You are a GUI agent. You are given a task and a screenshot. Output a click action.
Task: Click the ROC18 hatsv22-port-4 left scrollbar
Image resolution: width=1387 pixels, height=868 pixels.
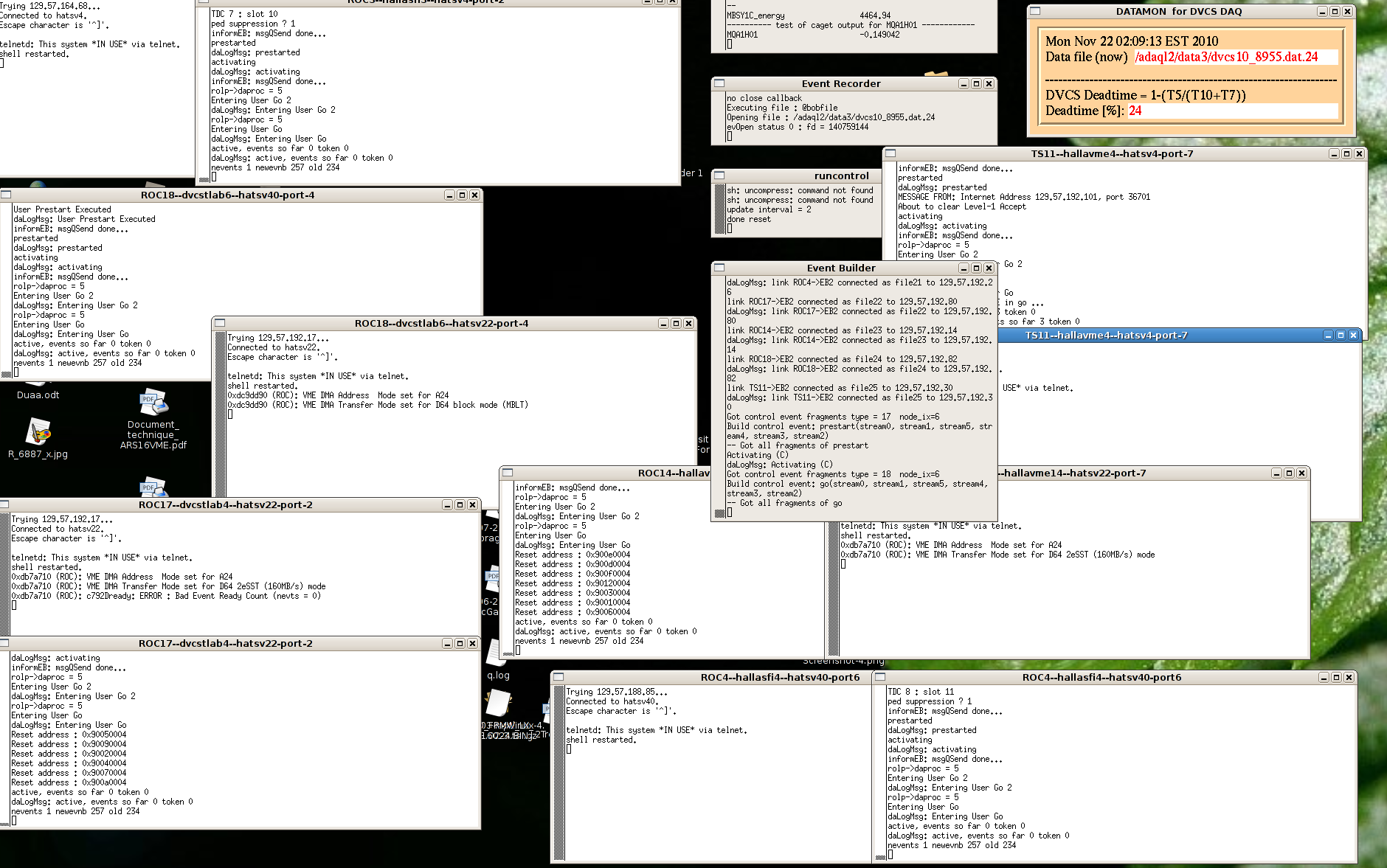point(220,413)
